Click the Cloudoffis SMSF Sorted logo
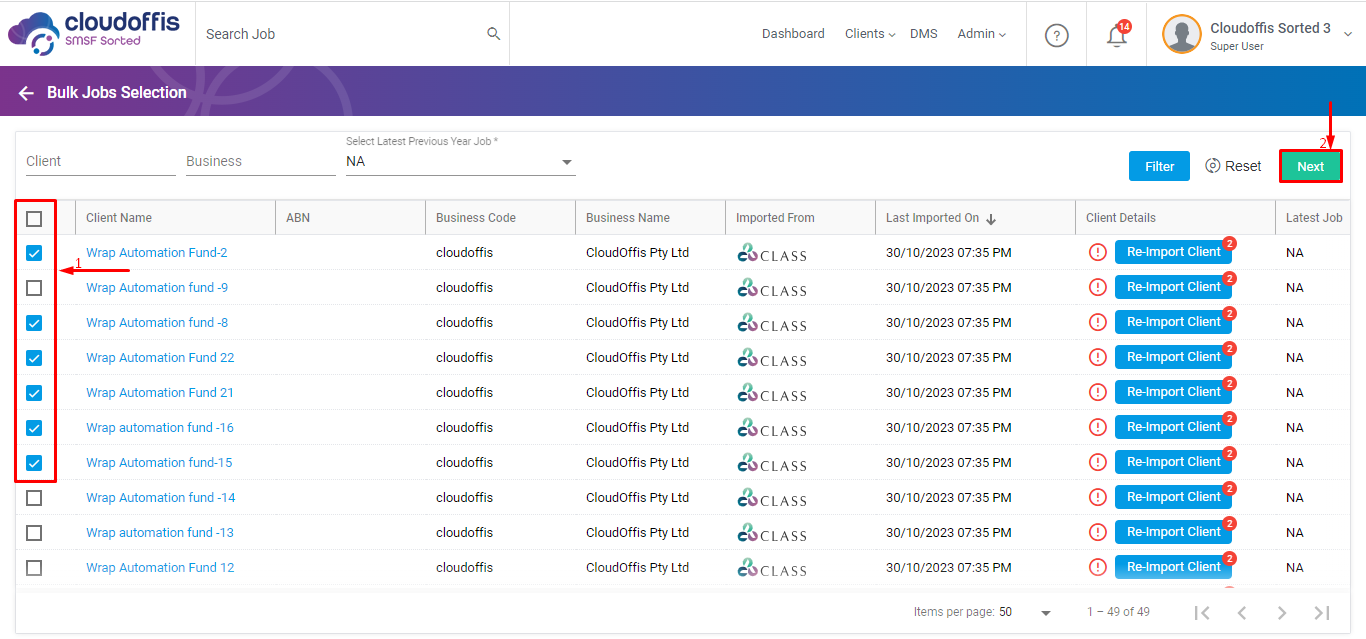The image size is (1366, 639). 94,33
